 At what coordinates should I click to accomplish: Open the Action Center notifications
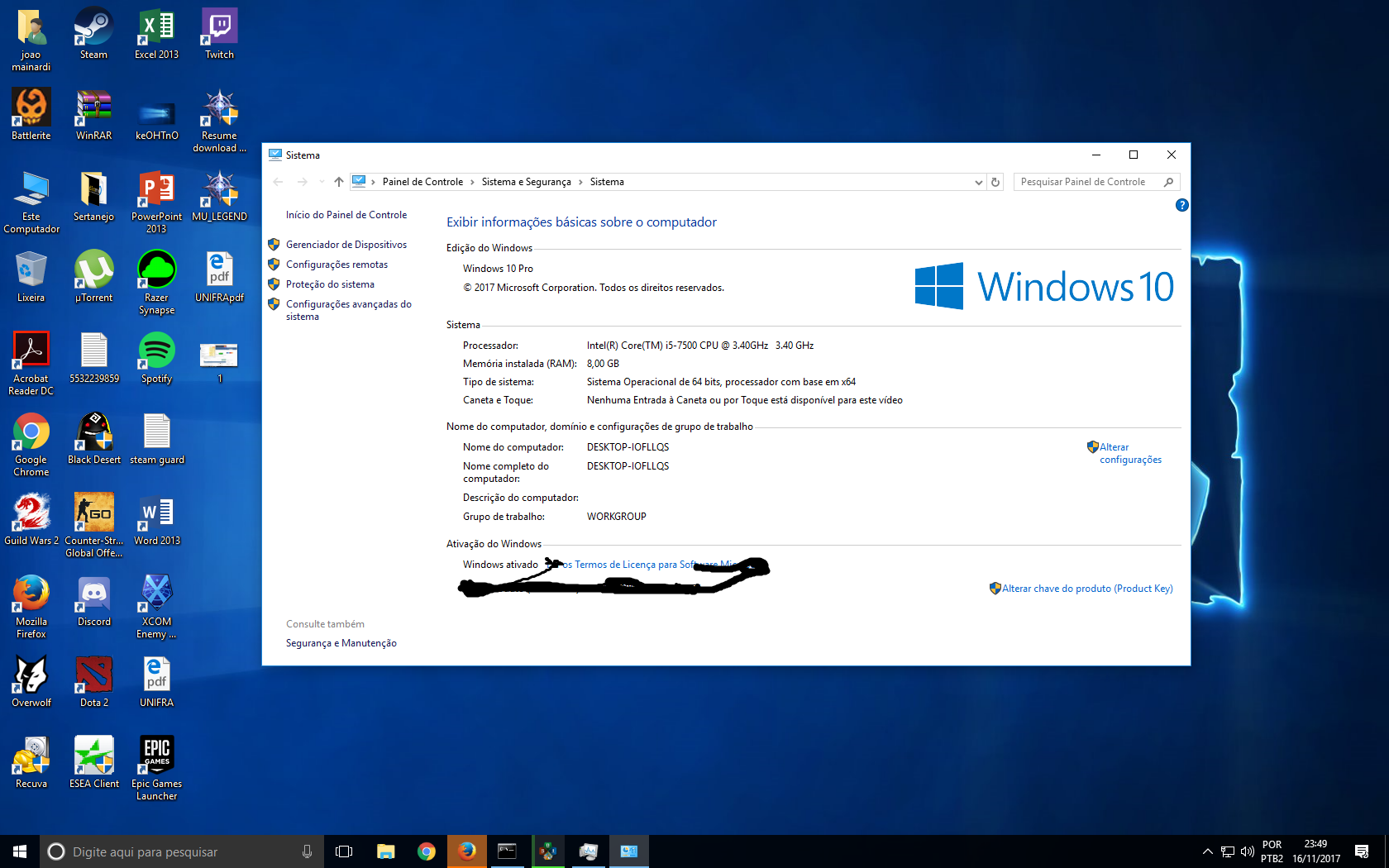point(1362,851)
